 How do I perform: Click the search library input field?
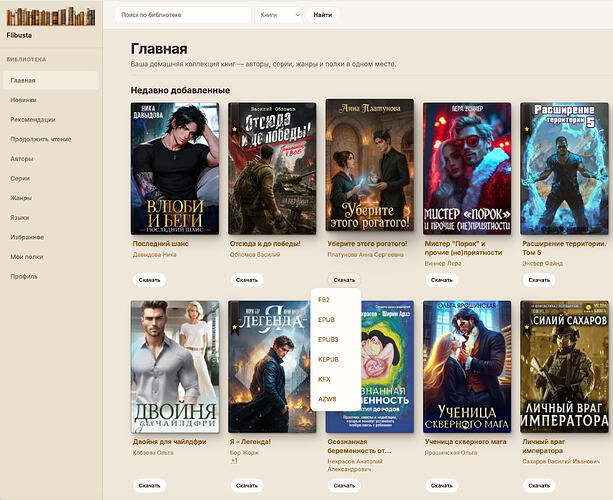coord(183,15)
